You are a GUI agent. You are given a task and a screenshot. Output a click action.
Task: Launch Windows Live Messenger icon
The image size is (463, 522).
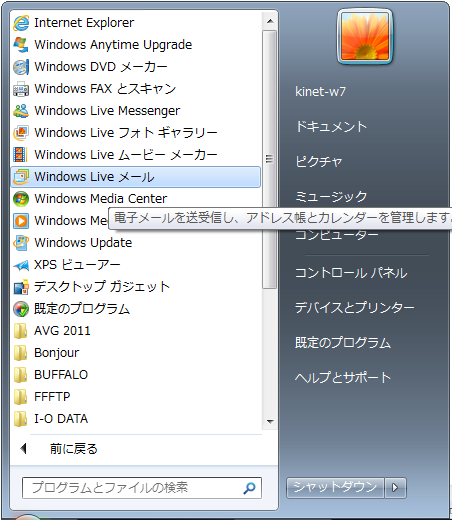coord(21,111)
